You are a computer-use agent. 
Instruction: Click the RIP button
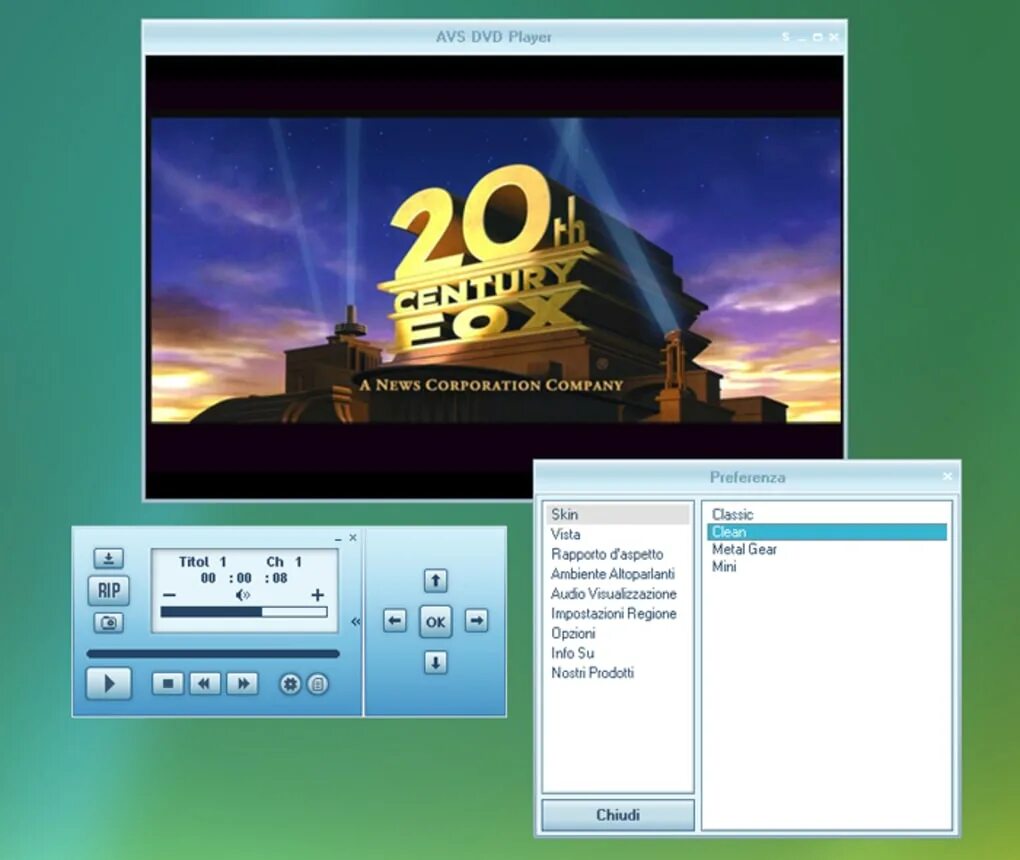click(109, 590)
